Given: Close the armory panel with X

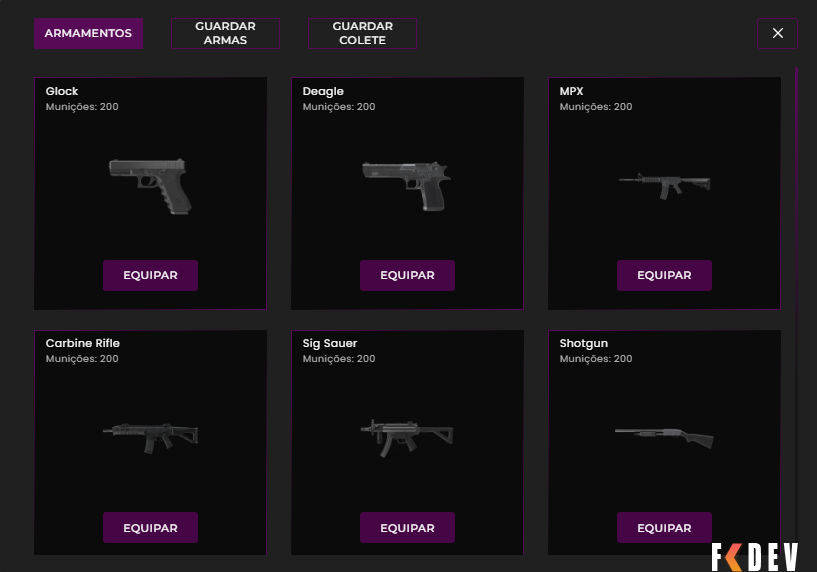Looking at the screenshot, I should tap(777, 33).
